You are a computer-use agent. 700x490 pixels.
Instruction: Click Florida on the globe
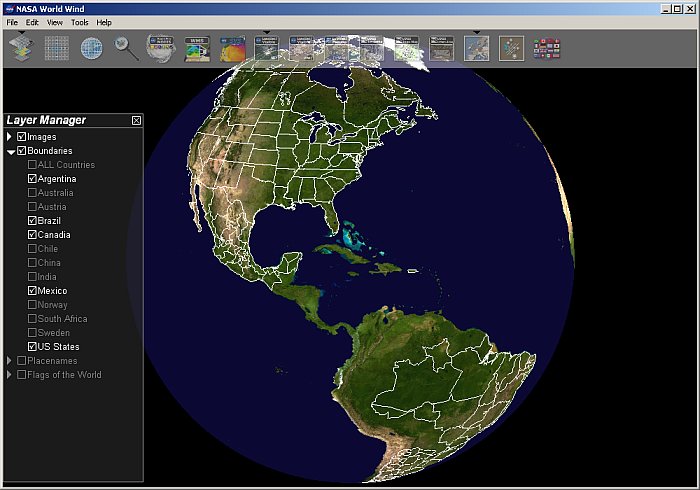click(331, 216)
